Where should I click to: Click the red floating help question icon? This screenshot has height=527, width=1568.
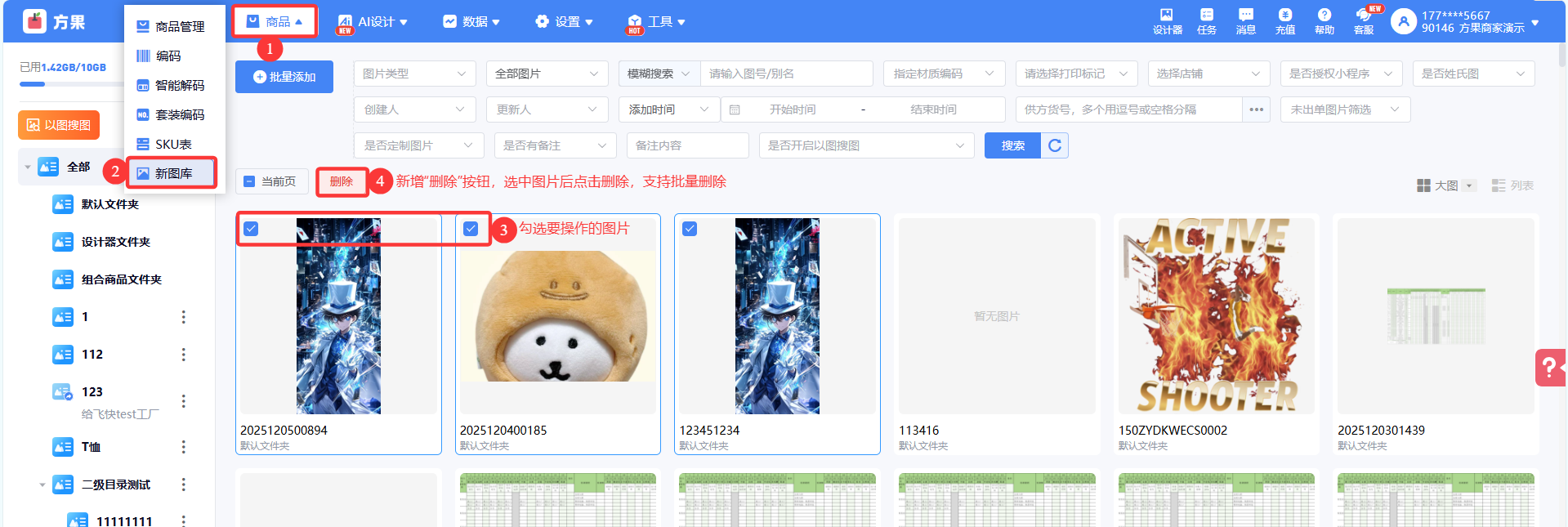pyautogui.click(x=1550, y=368)
